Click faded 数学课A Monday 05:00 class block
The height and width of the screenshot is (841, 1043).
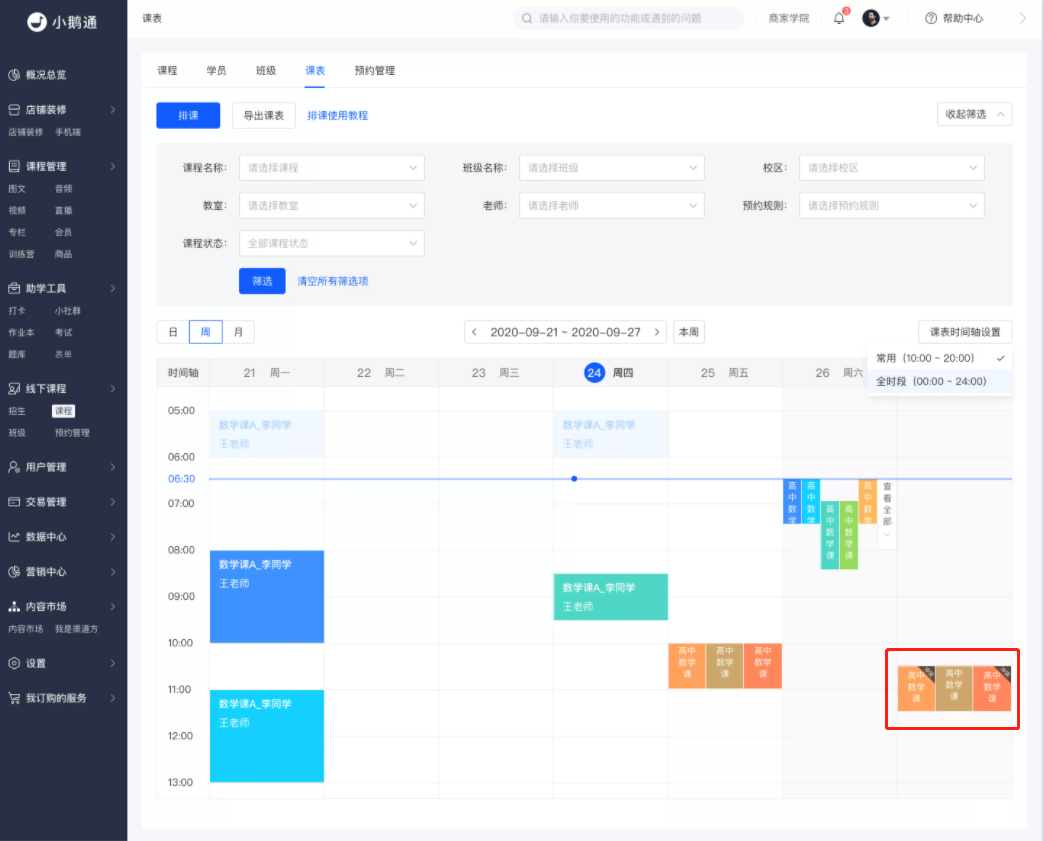pos(267,434)
